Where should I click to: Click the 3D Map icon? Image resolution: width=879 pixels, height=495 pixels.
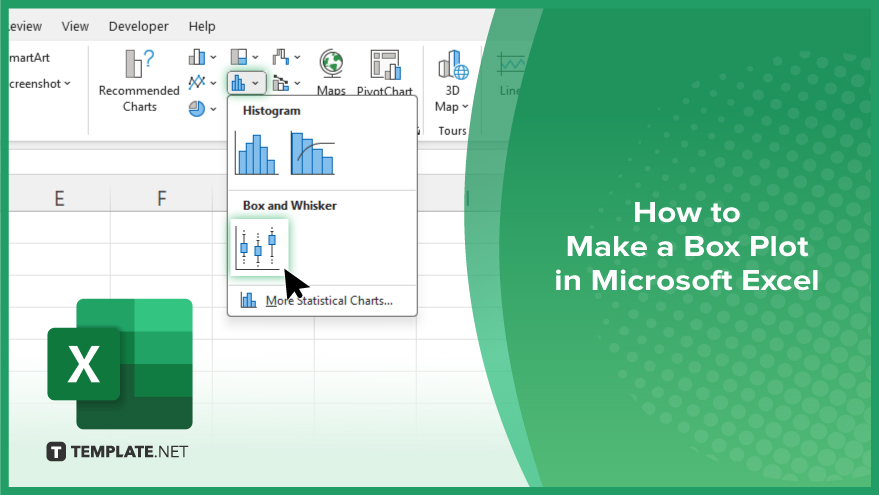click(x=453, y=64)
